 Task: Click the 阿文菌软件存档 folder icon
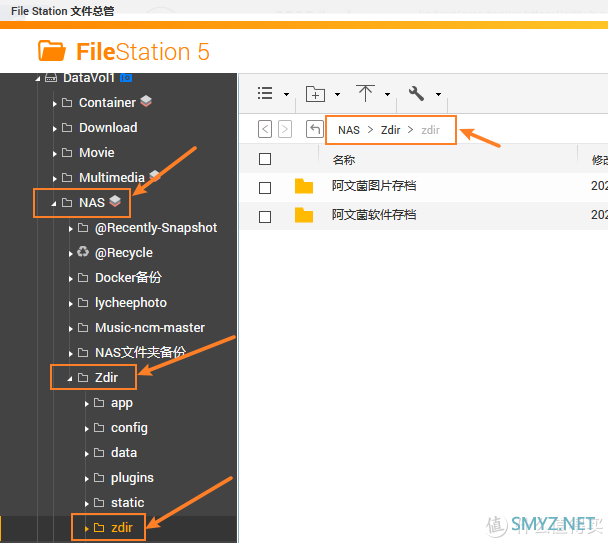304,215
